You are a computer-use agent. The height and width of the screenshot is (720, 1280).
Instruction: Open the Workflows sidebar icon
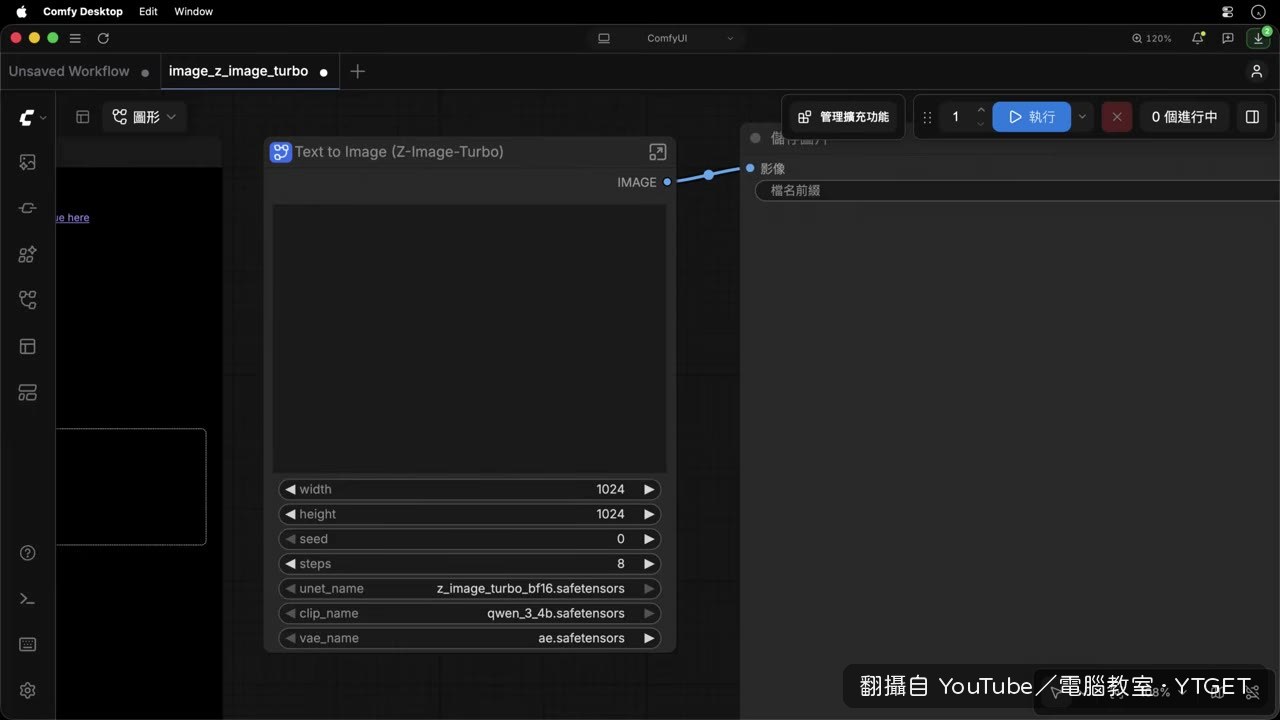tap(27, 300)
